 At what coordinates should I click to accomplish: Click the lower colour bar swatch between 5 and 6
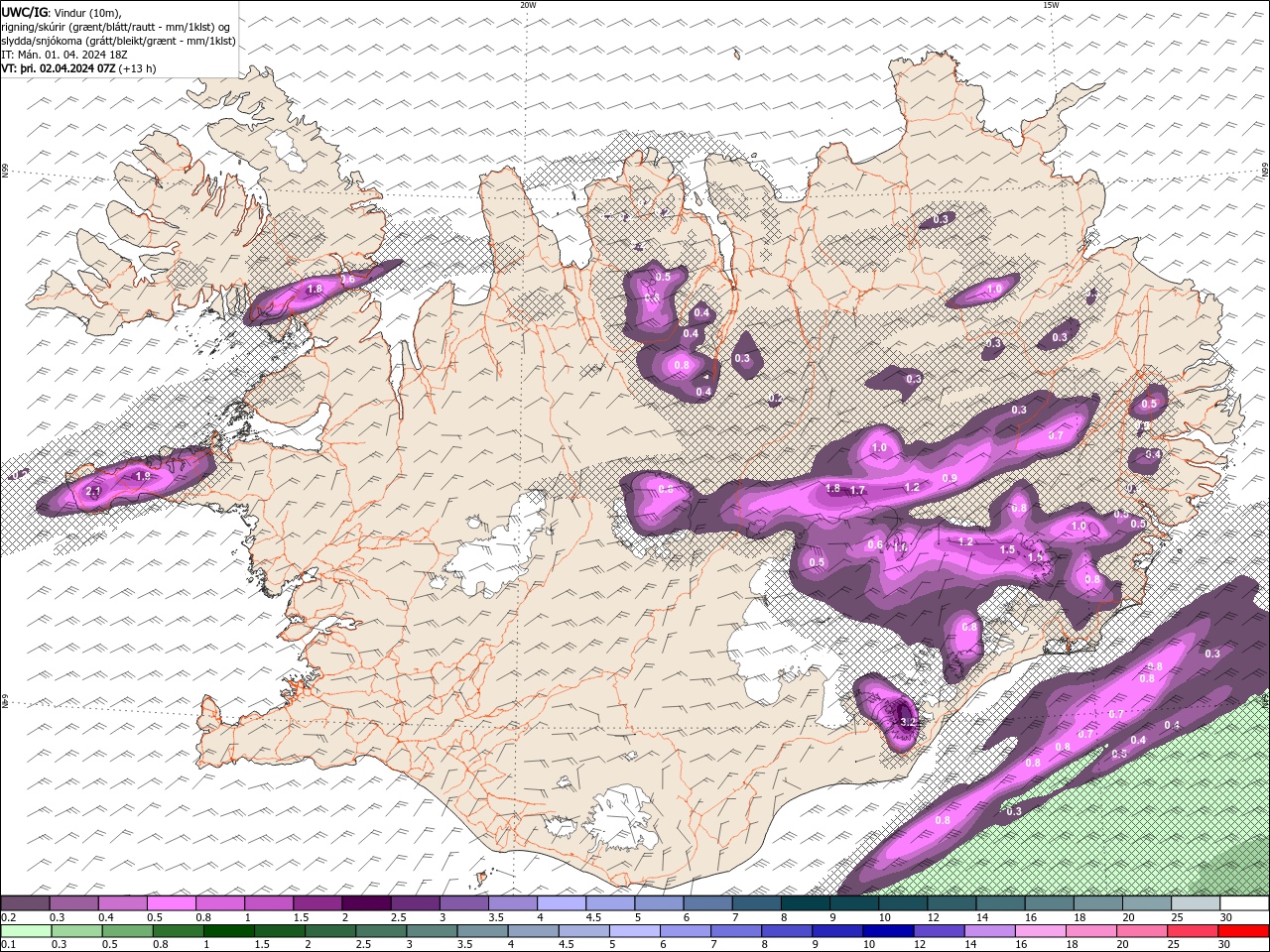[x=635, y=931]
